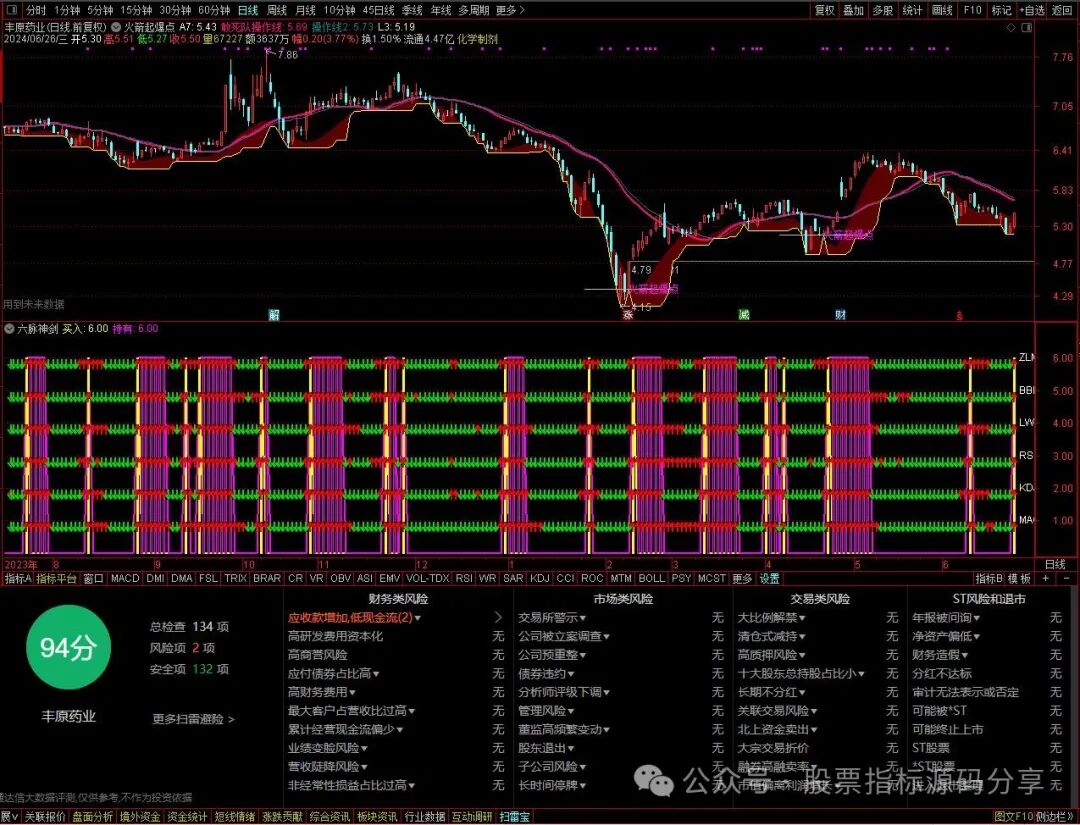Open the 统计 statistics tool

click(913, 10)
